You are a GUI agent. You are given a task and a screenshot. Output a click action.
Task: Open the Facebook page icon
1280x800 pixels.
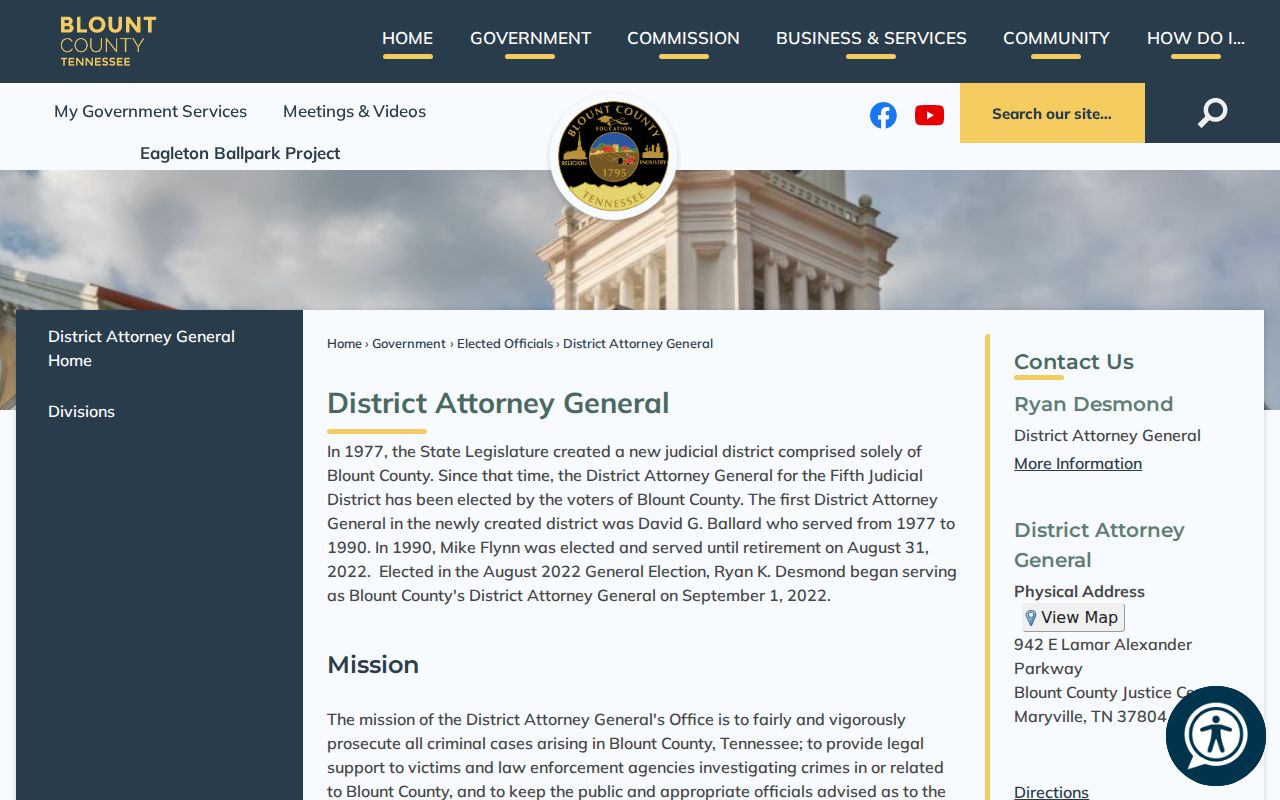[x=883, y=115]
